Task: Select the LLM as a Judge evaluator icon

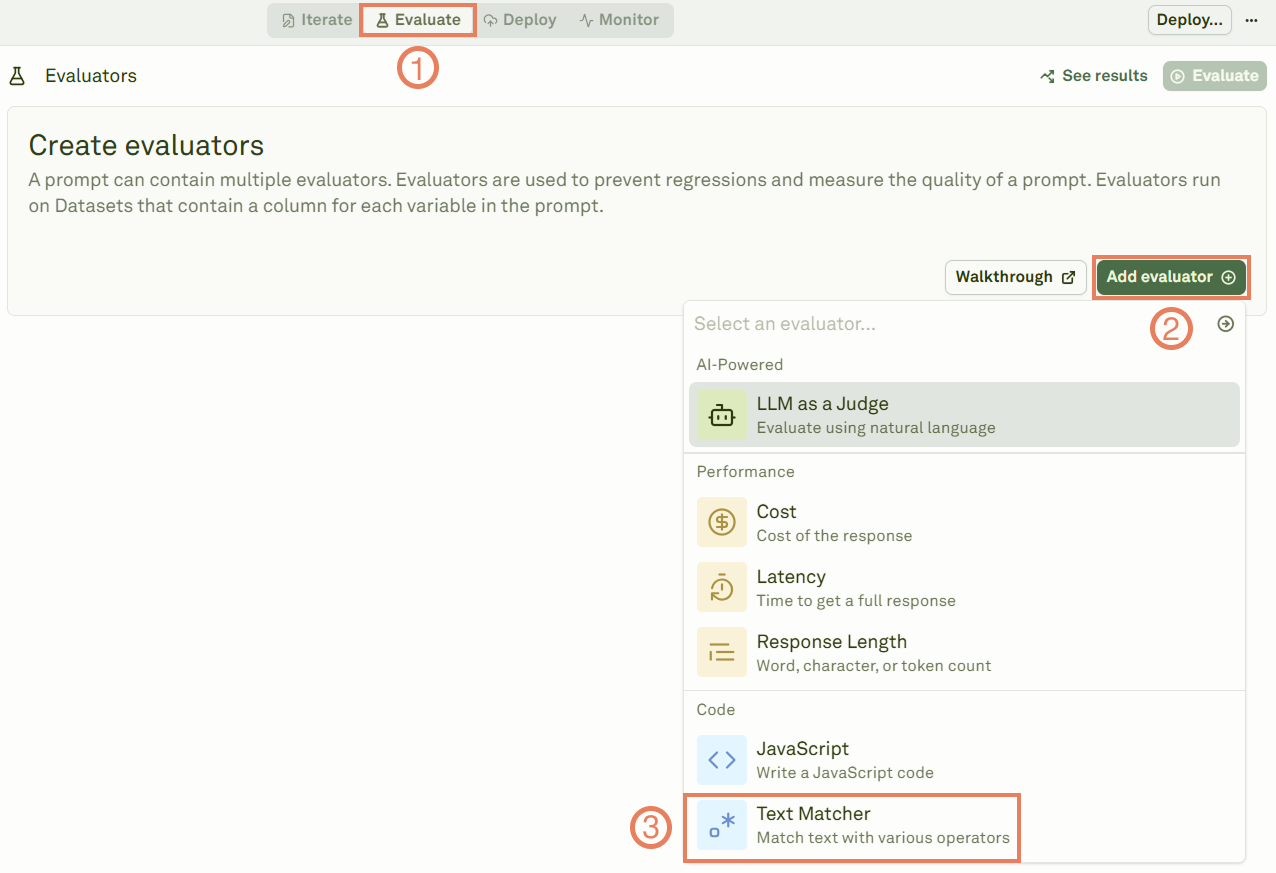Action: tap(721, 414)
